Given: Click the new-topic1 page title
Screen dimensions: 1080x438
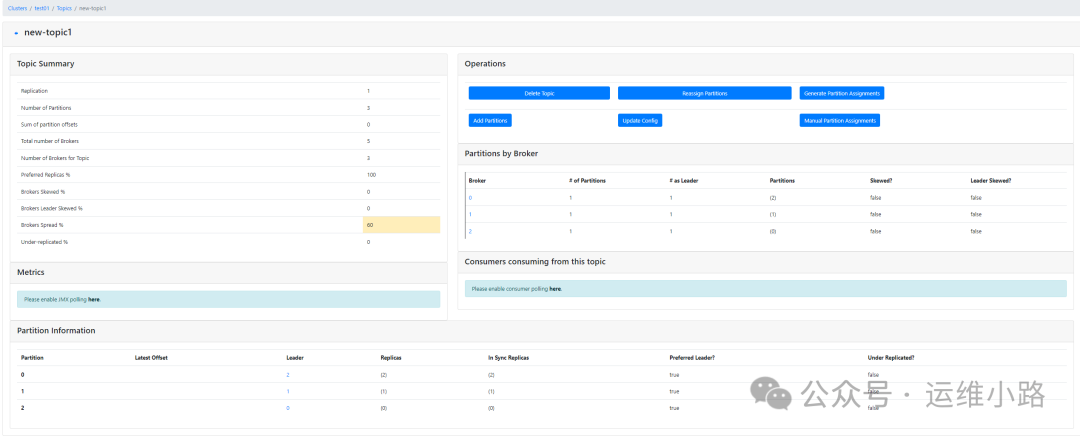Looking at the screenshot, I should pos(48,32).
